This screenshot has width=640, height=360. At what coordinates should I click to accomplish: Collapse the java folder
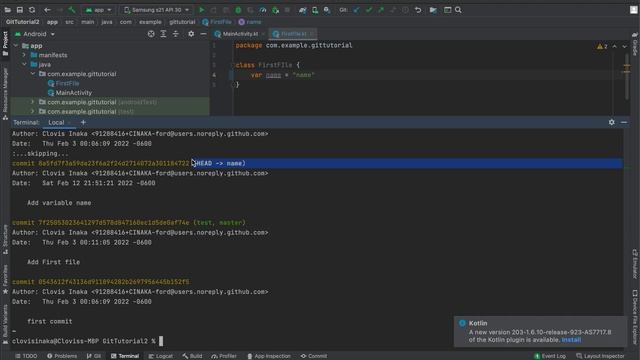[x=24, y=64]
